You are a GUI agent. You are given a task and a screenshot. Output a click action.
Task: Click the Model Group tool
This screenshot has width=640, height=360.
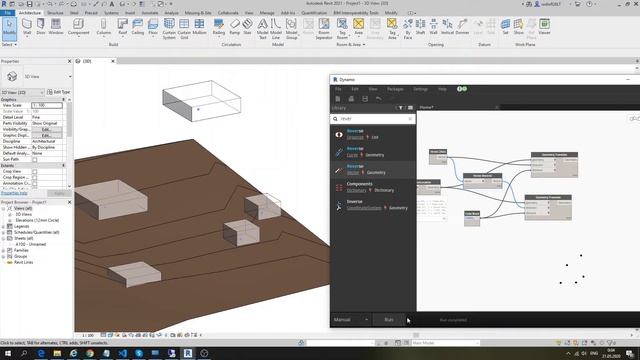(291, 29)
